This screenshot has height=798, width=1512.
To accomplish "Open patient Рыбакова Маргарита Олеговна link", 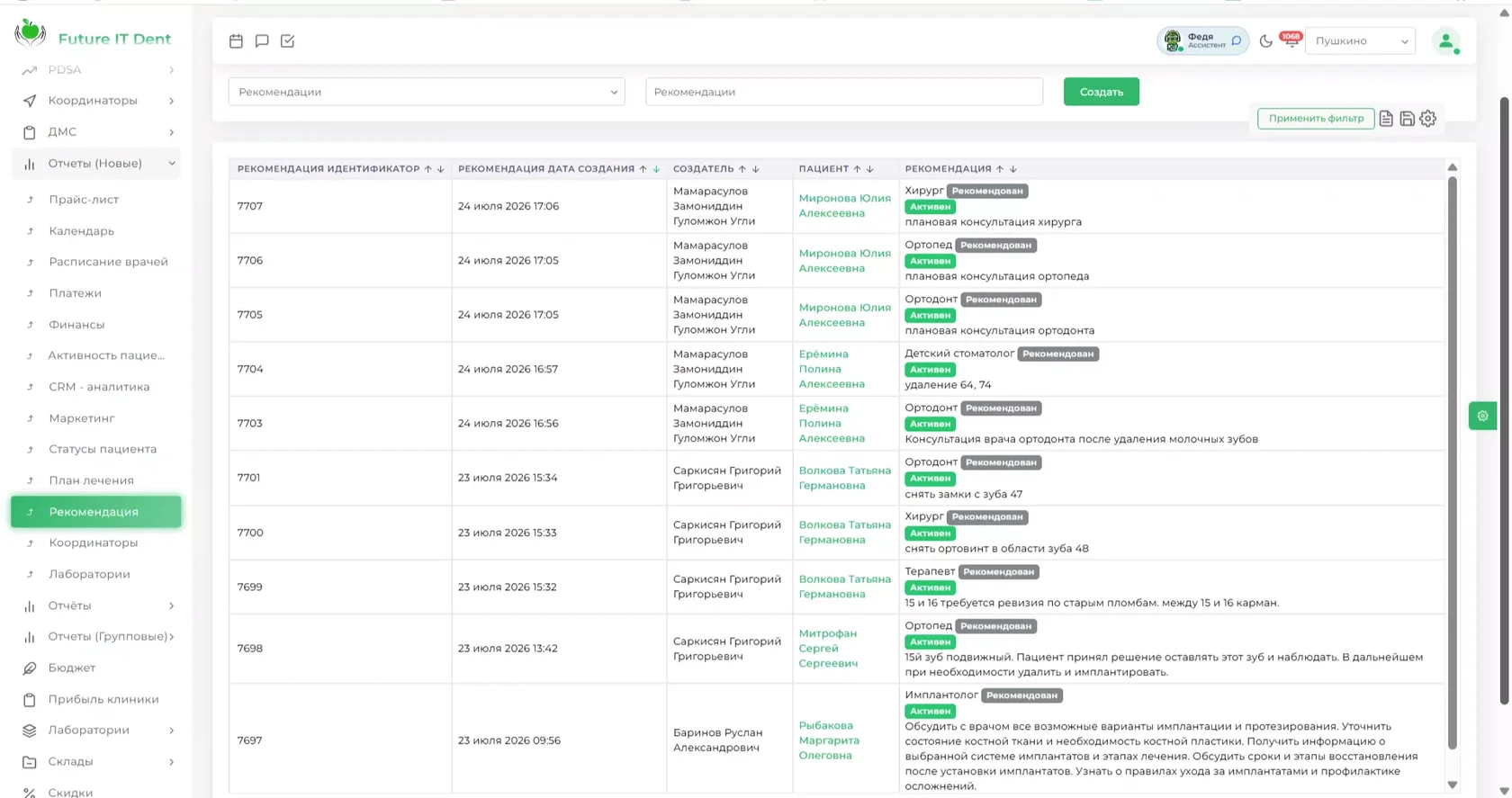I will [829, 740].
